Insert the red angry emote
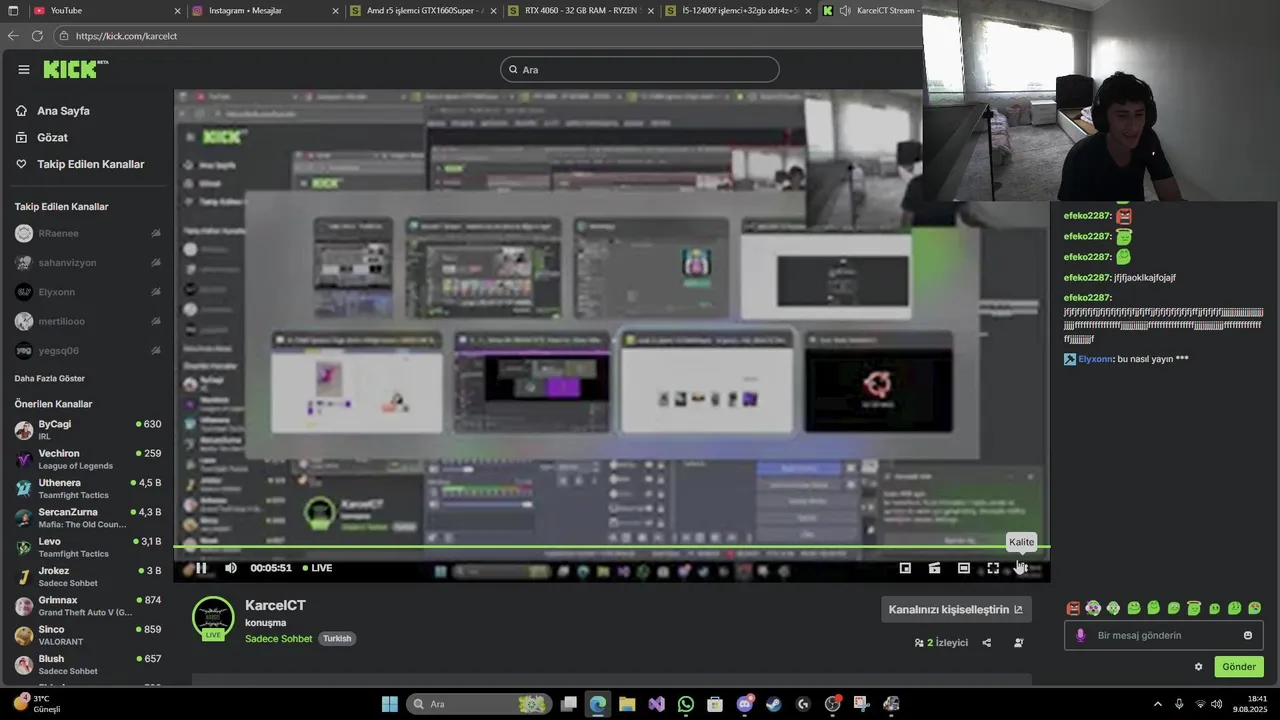The width and height of the screenshot is (1280, 720). 1073,608
